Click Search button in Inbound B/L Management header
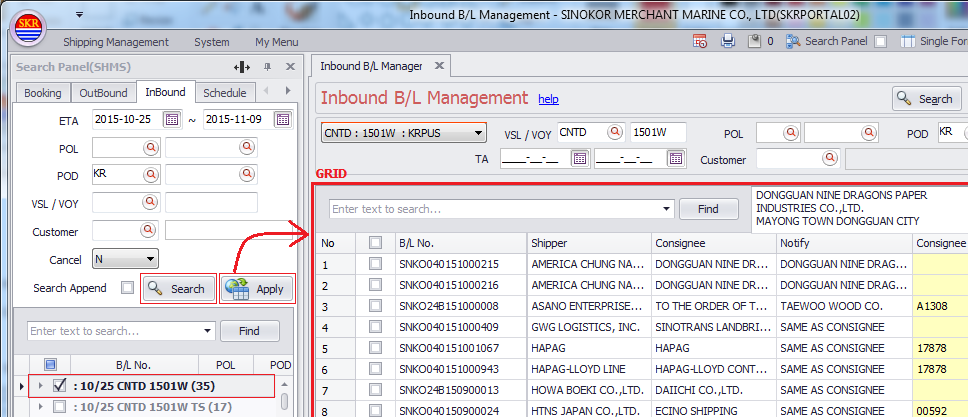 [927, 99]
